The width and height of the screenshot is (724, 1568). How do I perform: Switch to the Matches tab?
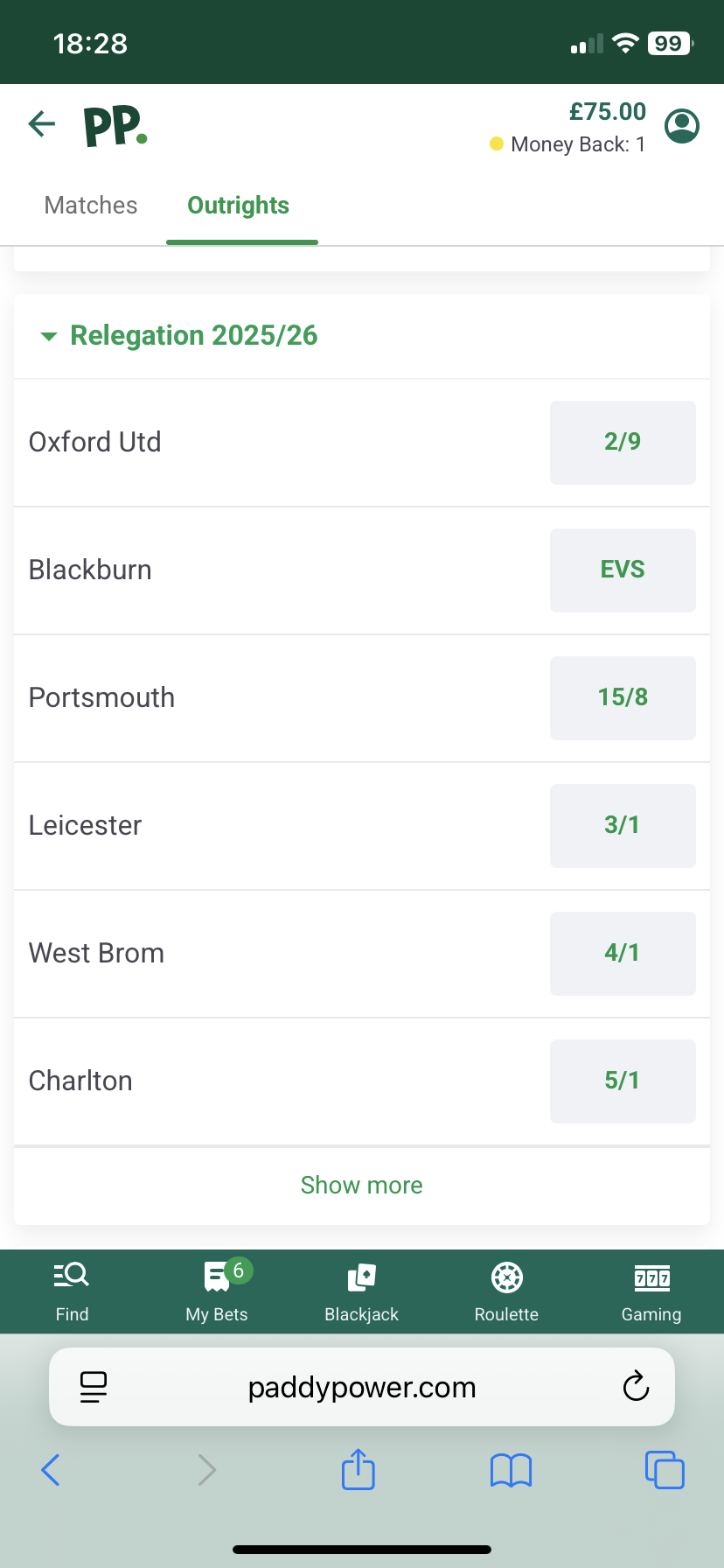point(91,206)
